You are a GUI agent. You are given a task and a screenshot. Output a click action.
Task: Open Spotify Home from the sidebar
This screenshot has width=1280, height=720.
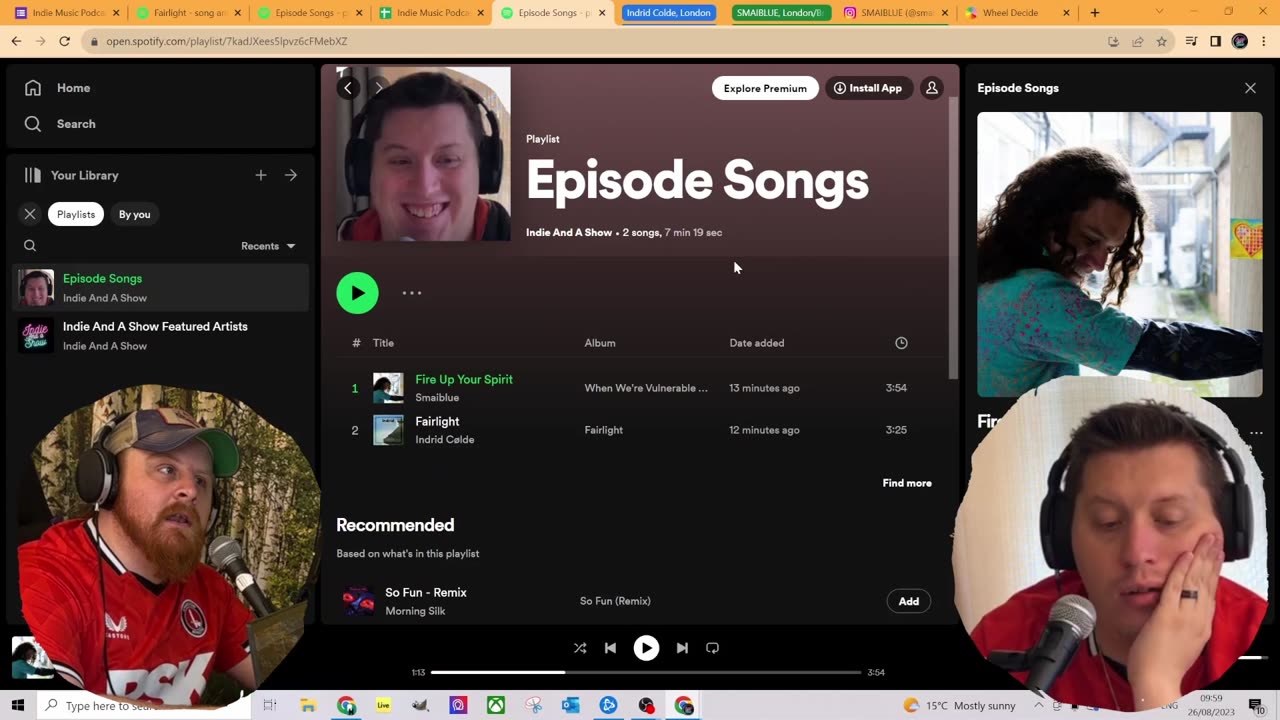pos(57,88)
